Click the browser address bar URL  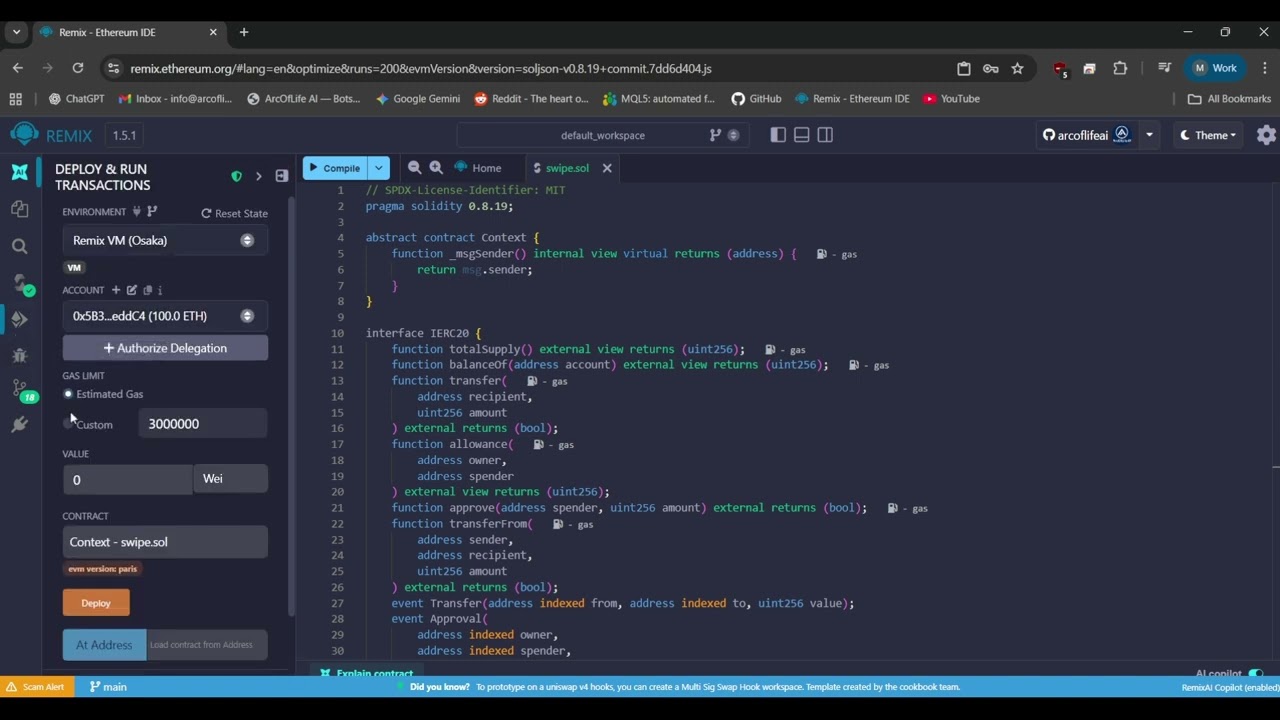pos(420,69)
